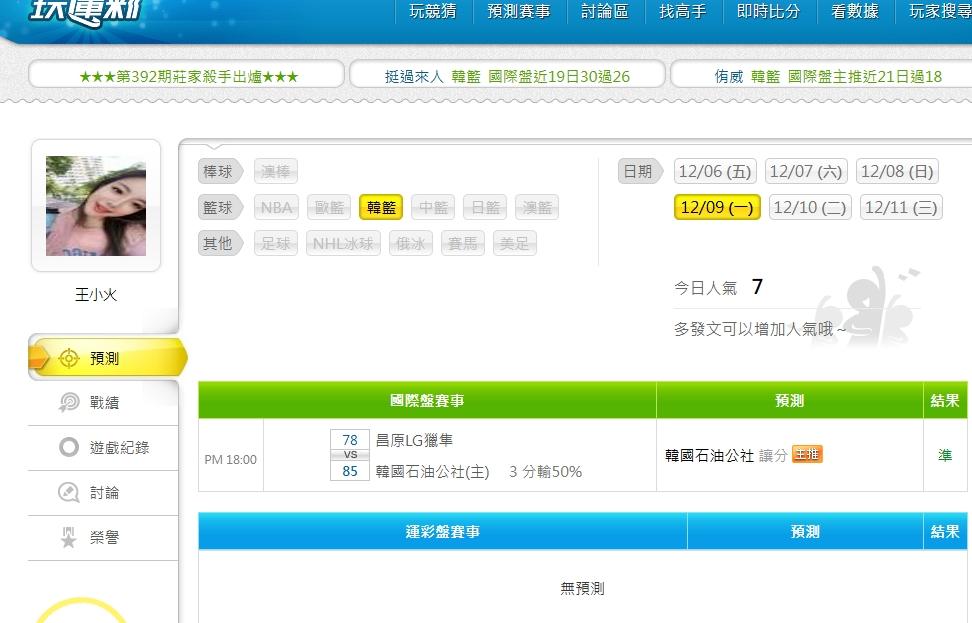Click the 韓國石油公社 讓分 prediction
972x623 pixels.
[725, 456]
